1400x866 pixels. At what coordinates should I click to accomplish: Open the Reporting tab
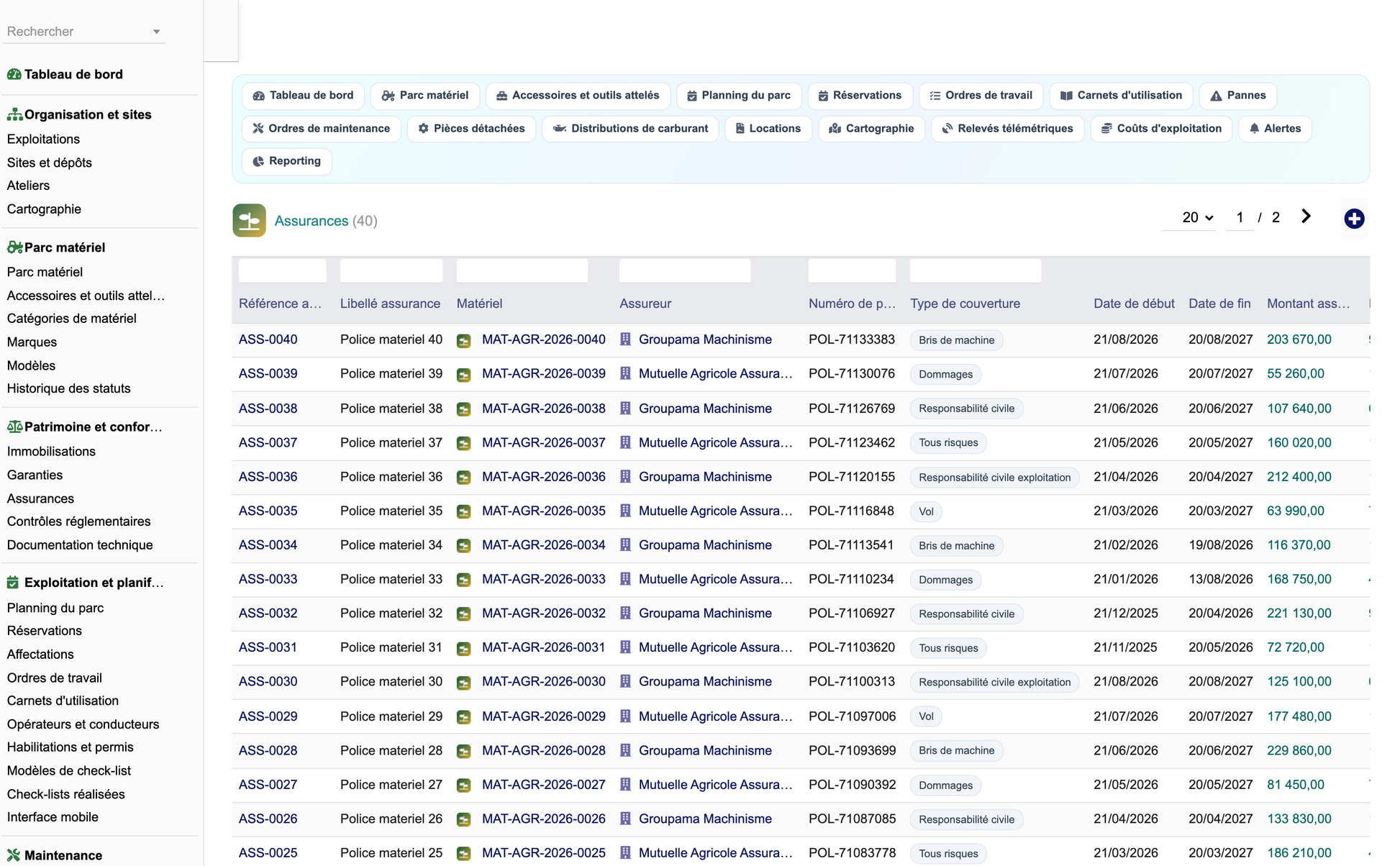pos(287,161)
